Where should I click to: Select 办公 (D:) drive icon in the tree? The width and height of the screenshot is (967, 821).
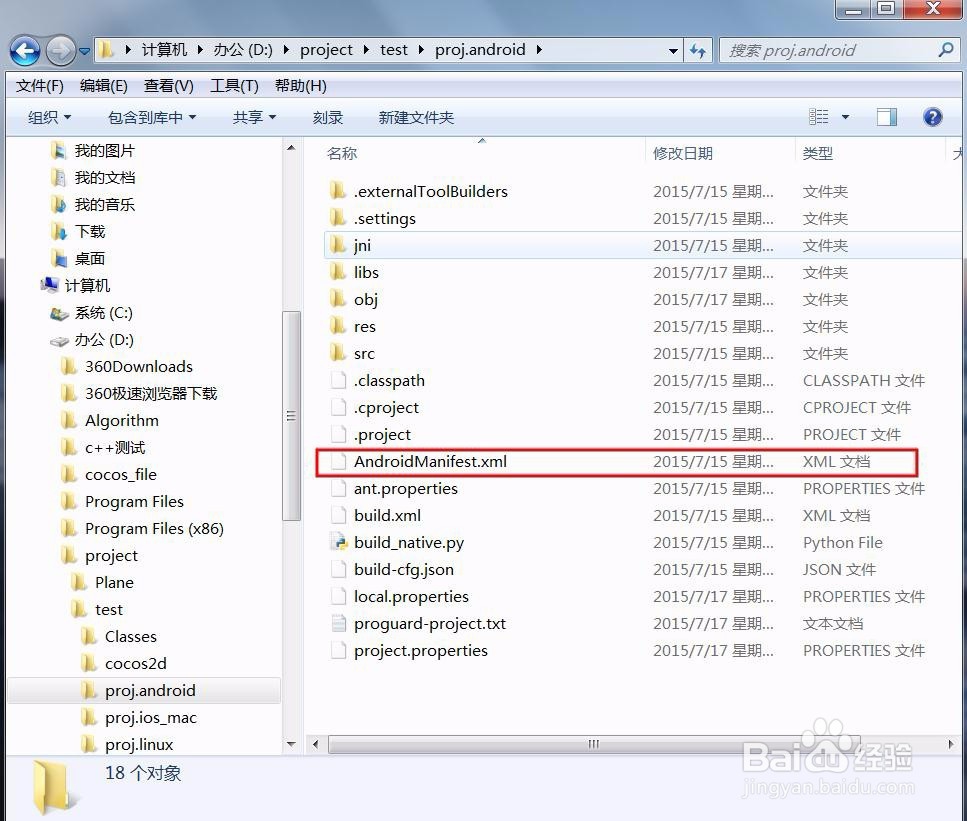(59, 340)
